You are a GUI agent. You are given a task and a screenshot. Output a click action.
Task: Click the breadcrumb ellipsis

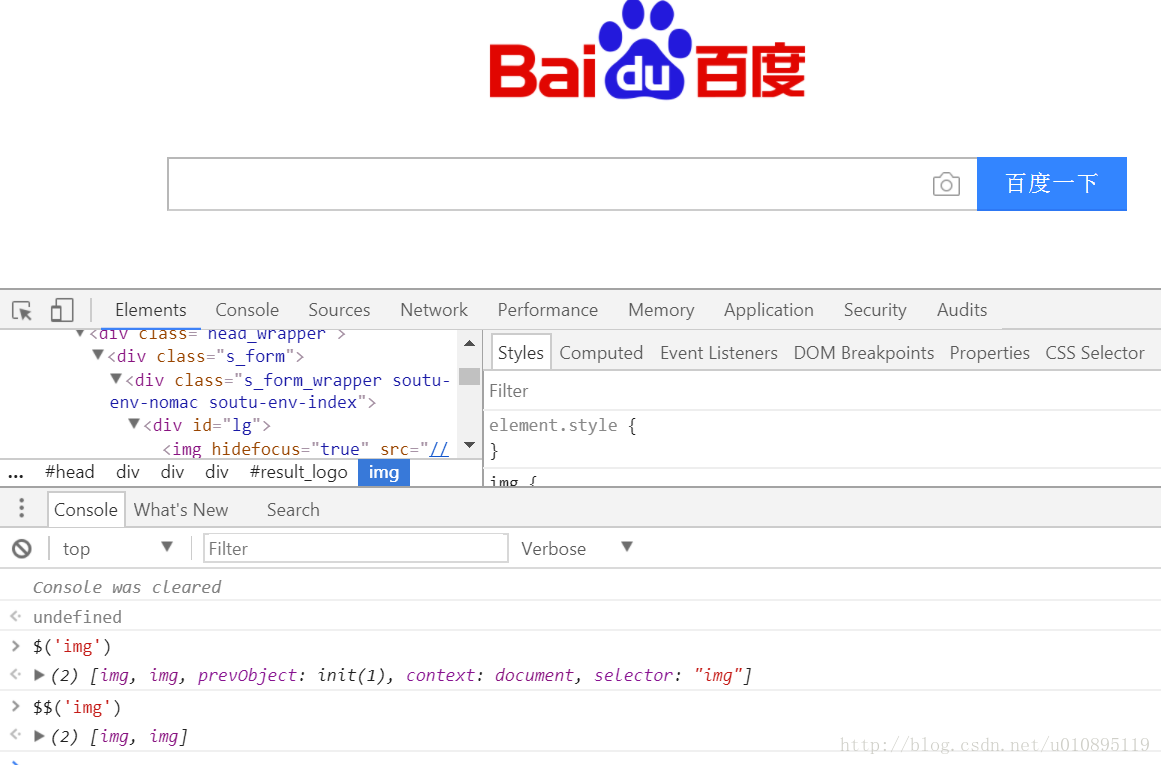pos(16,474)
